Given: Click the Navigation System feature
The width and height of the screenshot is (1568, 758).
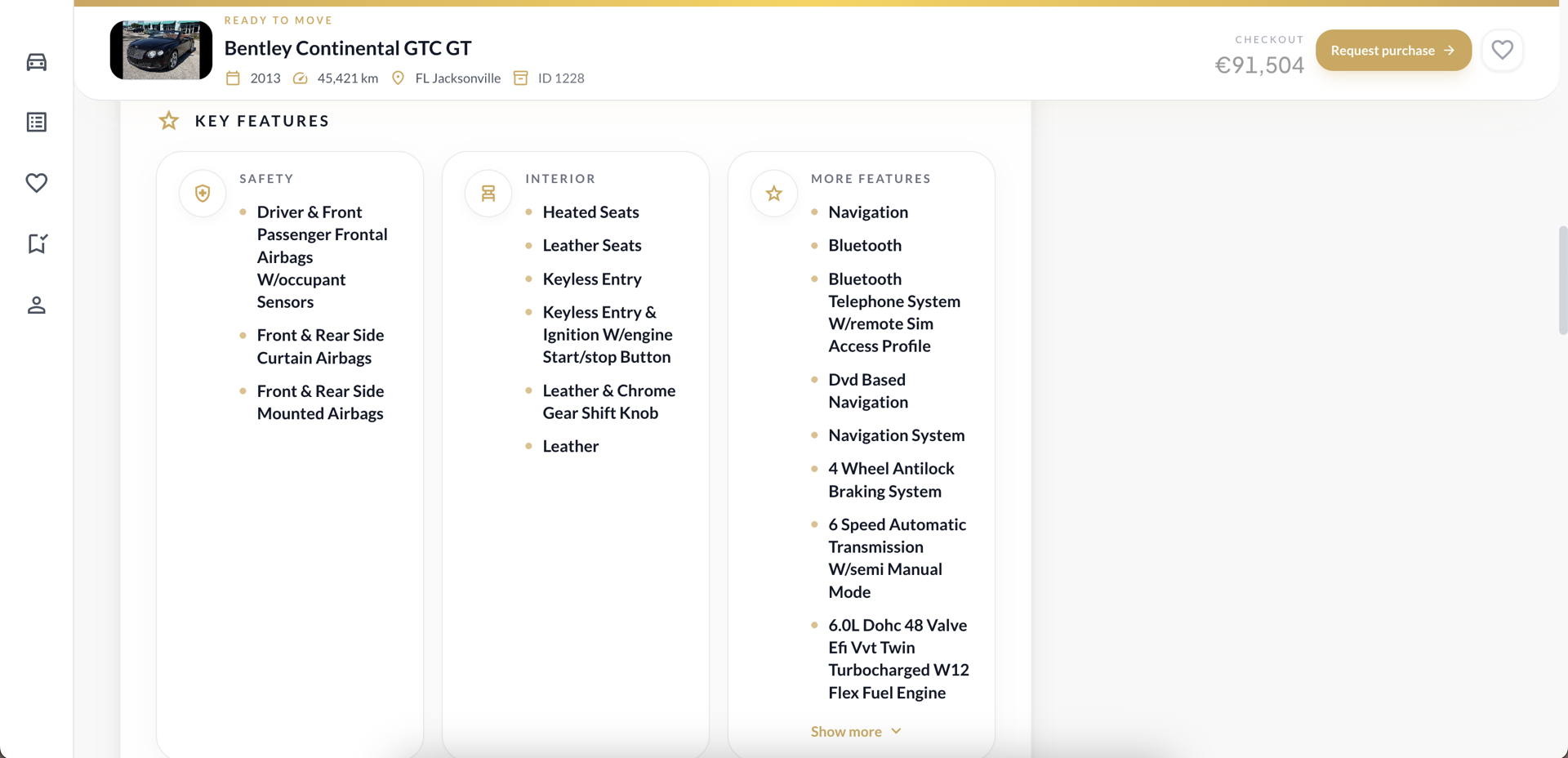Looking at the screenshot, I should click(x=897, y=435).
